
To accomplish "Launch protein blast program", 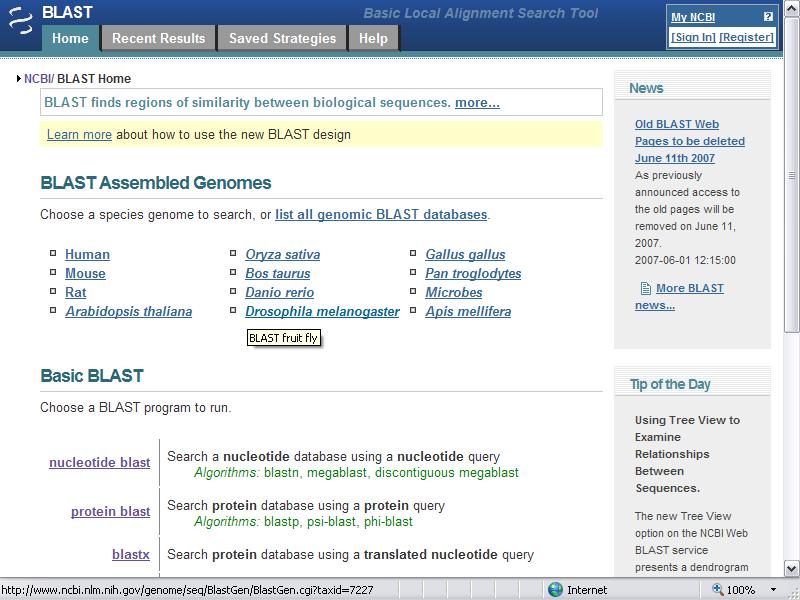I will (110, 511).
